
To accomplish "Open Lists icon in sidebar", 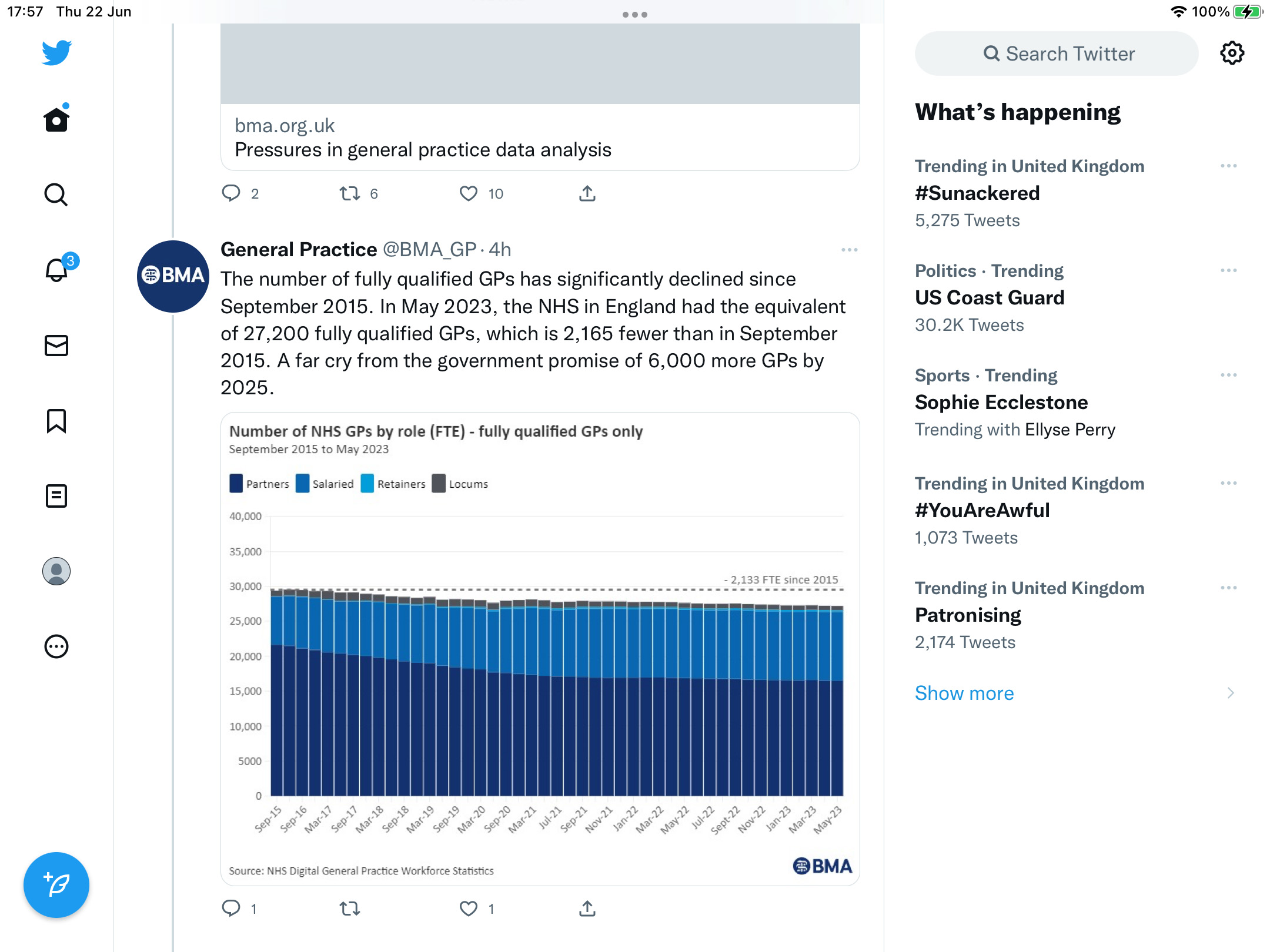I will point(56,496).
